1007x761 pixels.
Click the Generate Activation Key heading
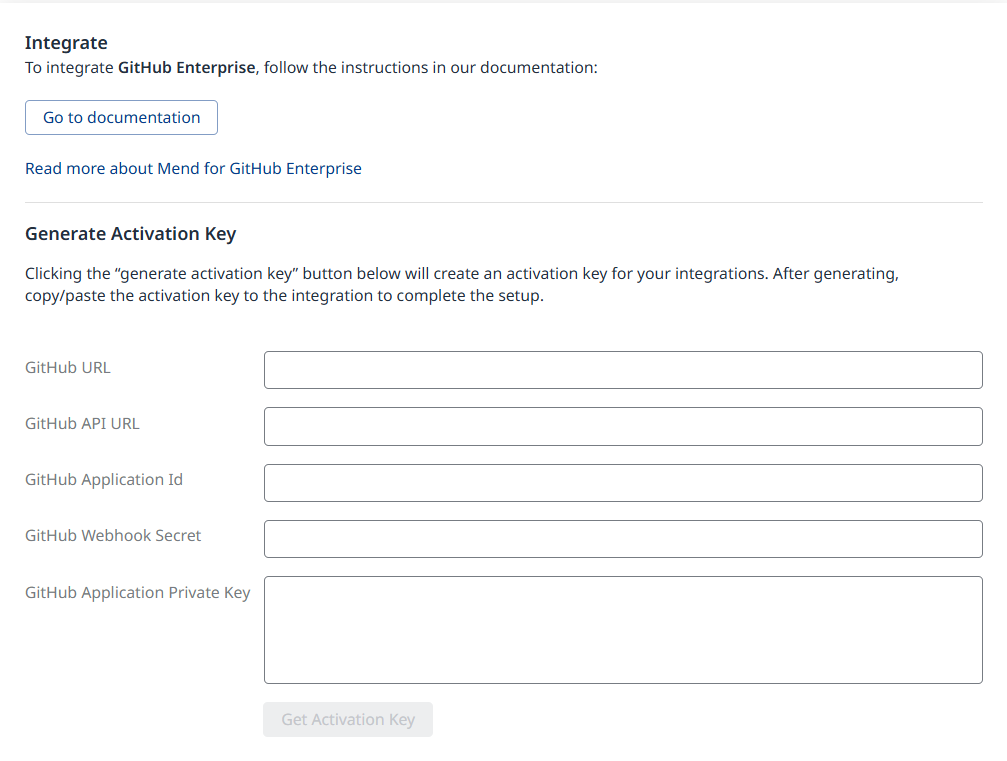click(x=130, y=233)
